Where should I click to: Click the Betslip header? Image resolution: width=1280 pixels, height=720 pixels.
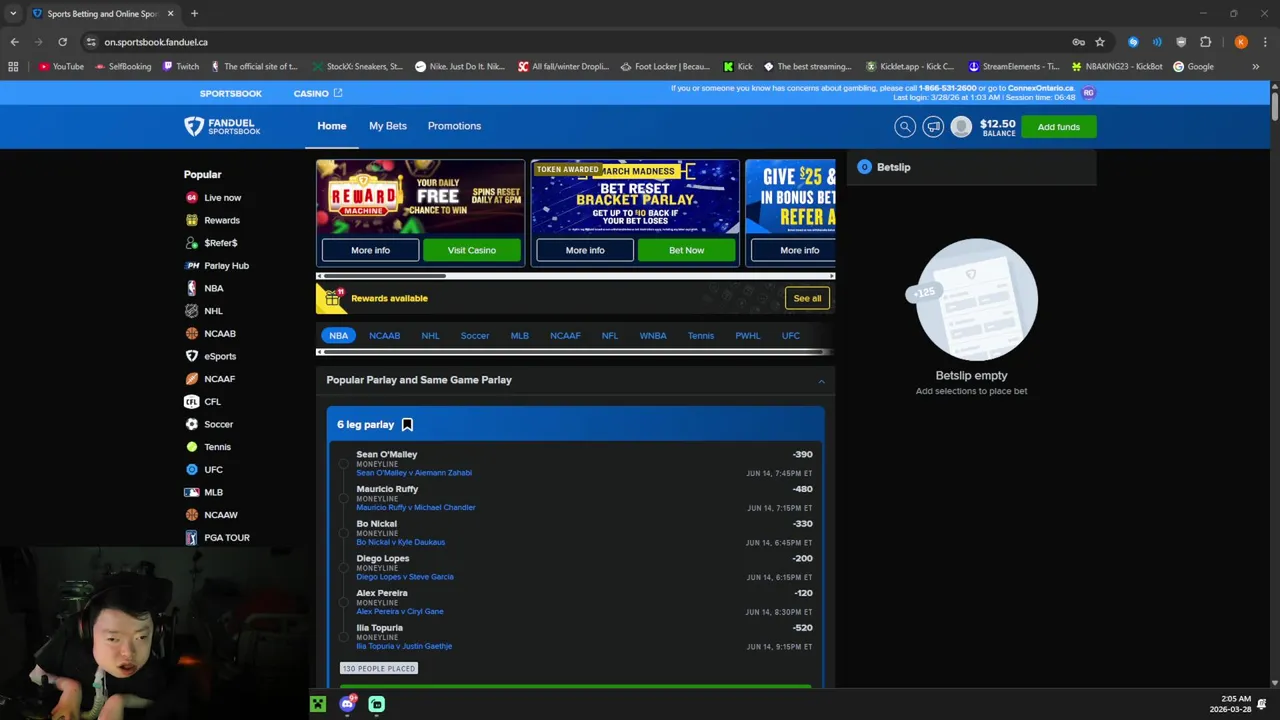coord(971,167)
